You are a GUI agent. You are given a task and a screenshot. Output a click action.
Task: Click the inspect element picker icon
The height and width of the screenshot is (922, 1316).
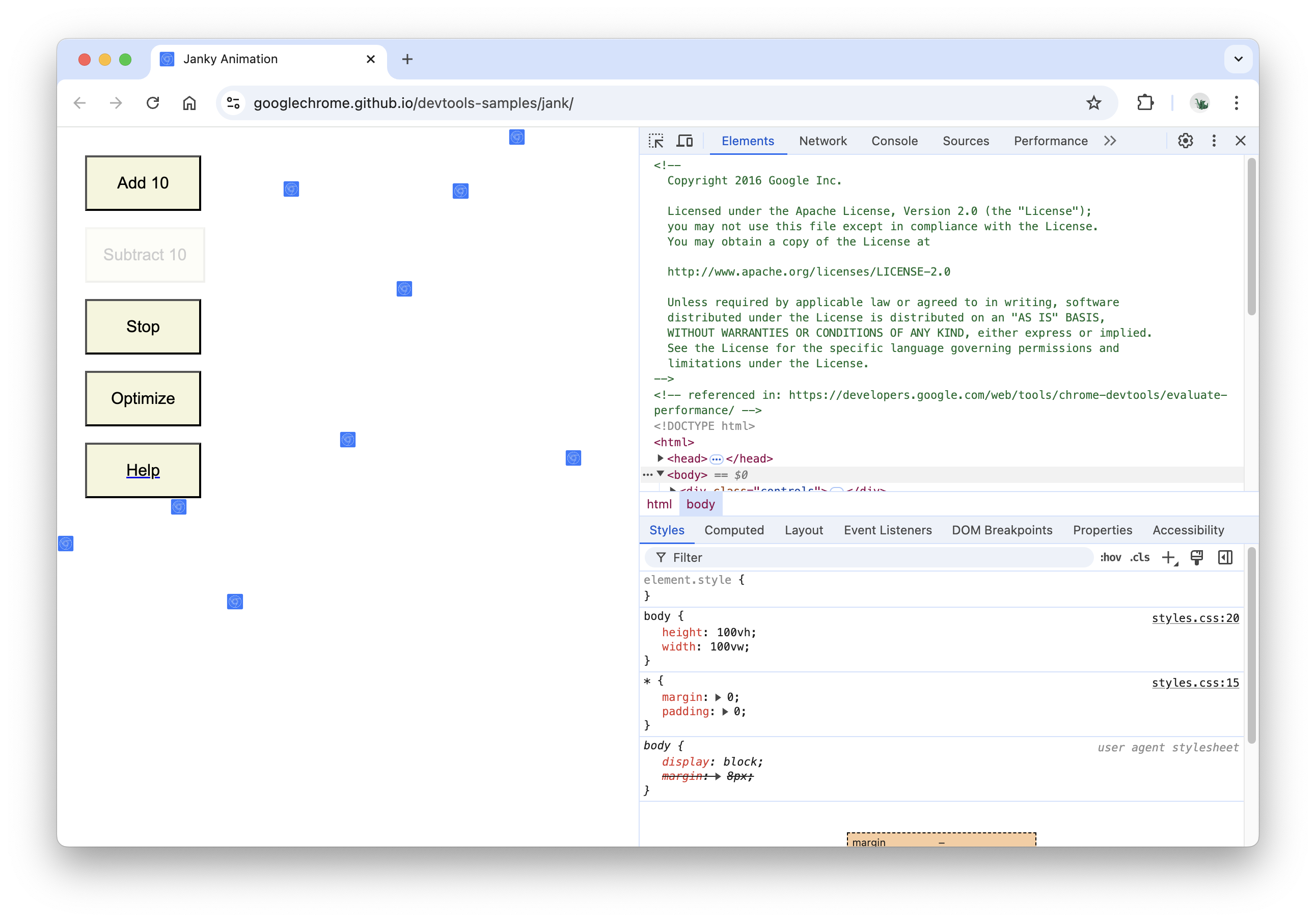(x=656, y=141)
